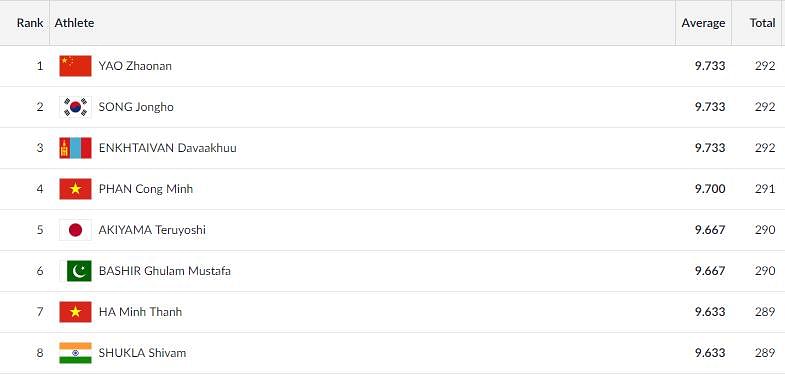The image size is (785, 375).
Task: Open athlete SONG Jongho's name
Action: 136,107
